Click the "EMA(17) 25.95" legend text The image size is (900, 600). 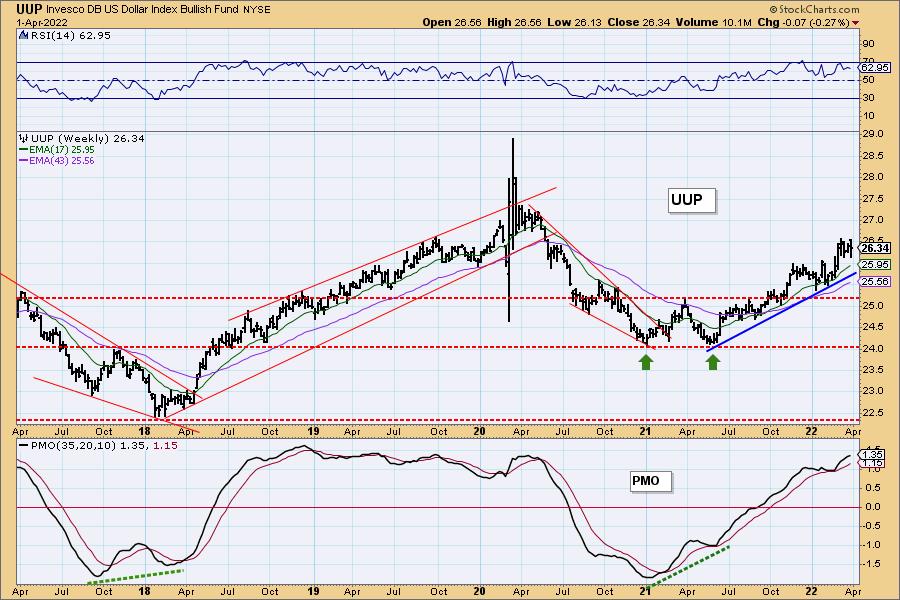coord(62,149)
